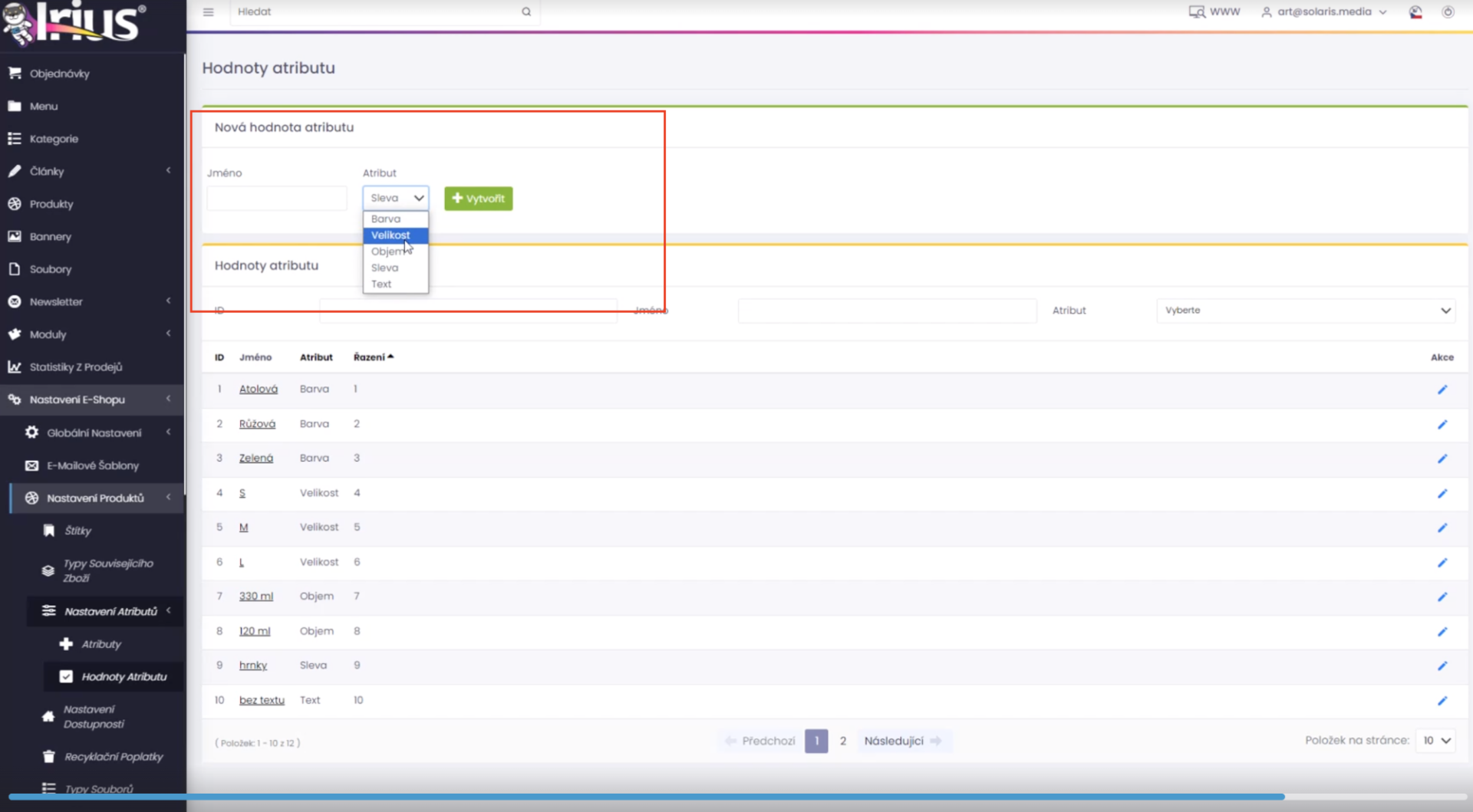This screenshot has height=812, width=1473.
Task: Select Barva in the dropdown list
Action: point(396,219)
